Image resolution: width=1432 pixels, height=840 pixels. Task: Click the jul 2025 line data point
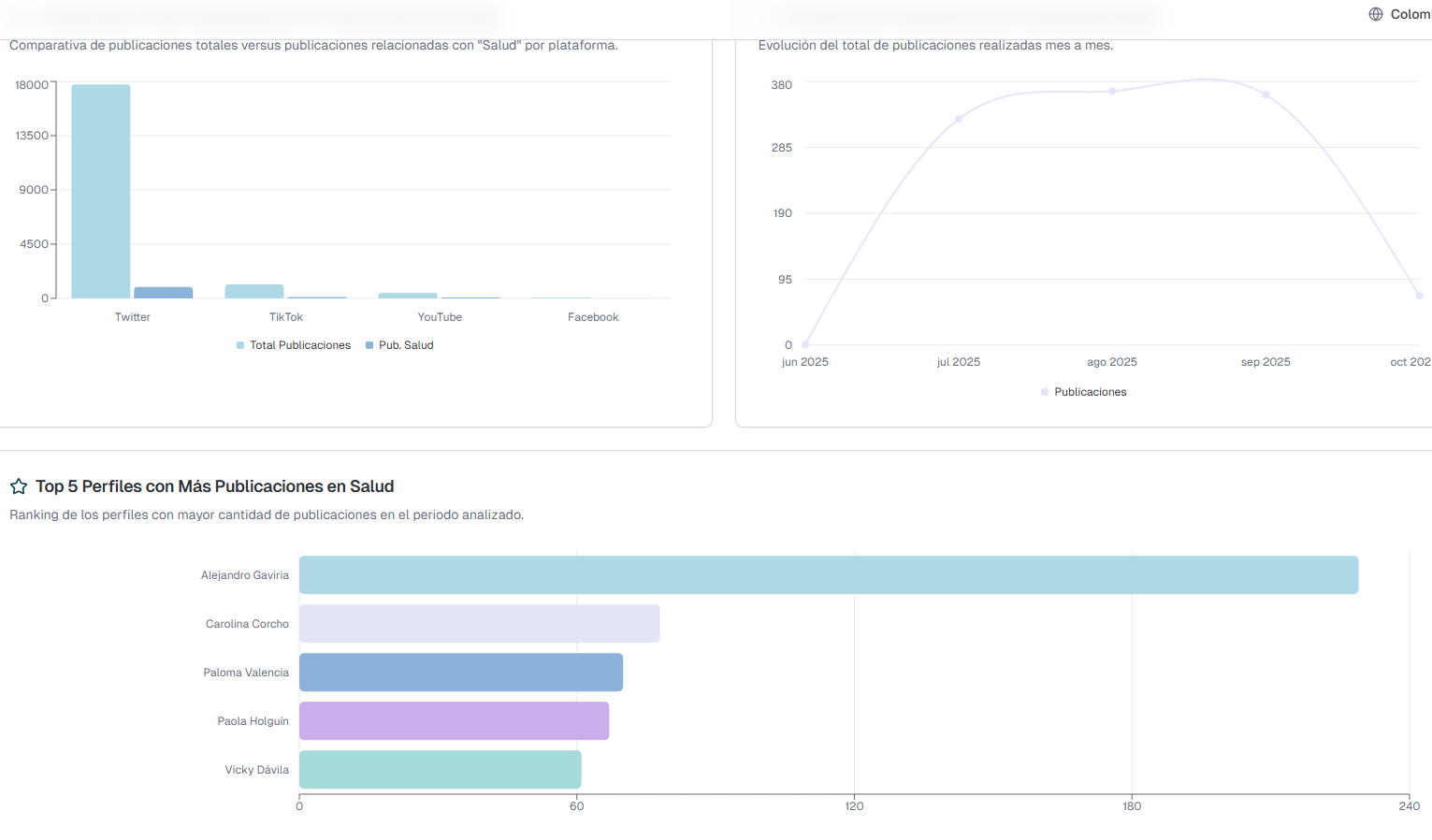coord(959,119)
